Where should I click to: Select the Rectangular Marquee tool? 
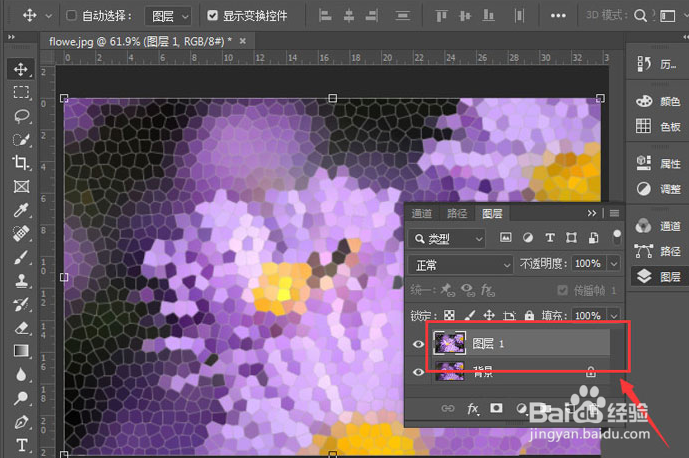click(21, 92)
